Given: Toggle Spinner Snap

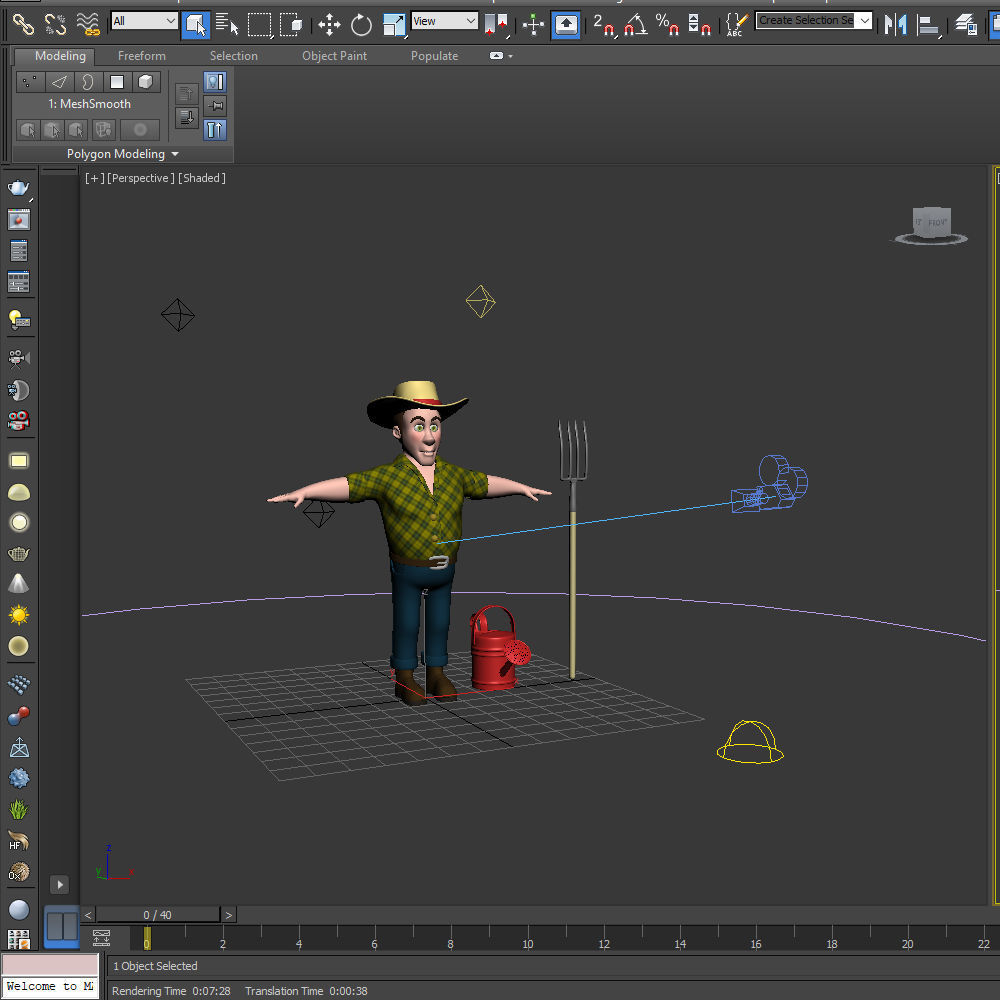Looking at the screenshot, I should coord(699,25).
